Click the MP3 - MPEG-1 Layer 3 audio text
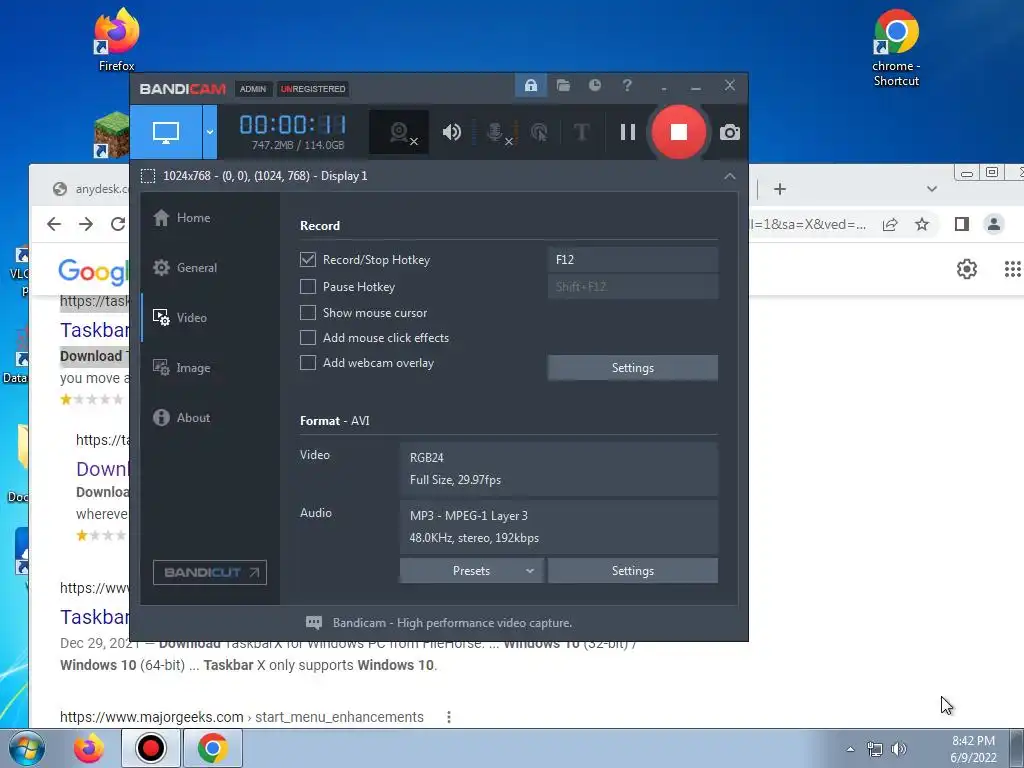This screenshot has height=768, width=1024. (468, 516)
